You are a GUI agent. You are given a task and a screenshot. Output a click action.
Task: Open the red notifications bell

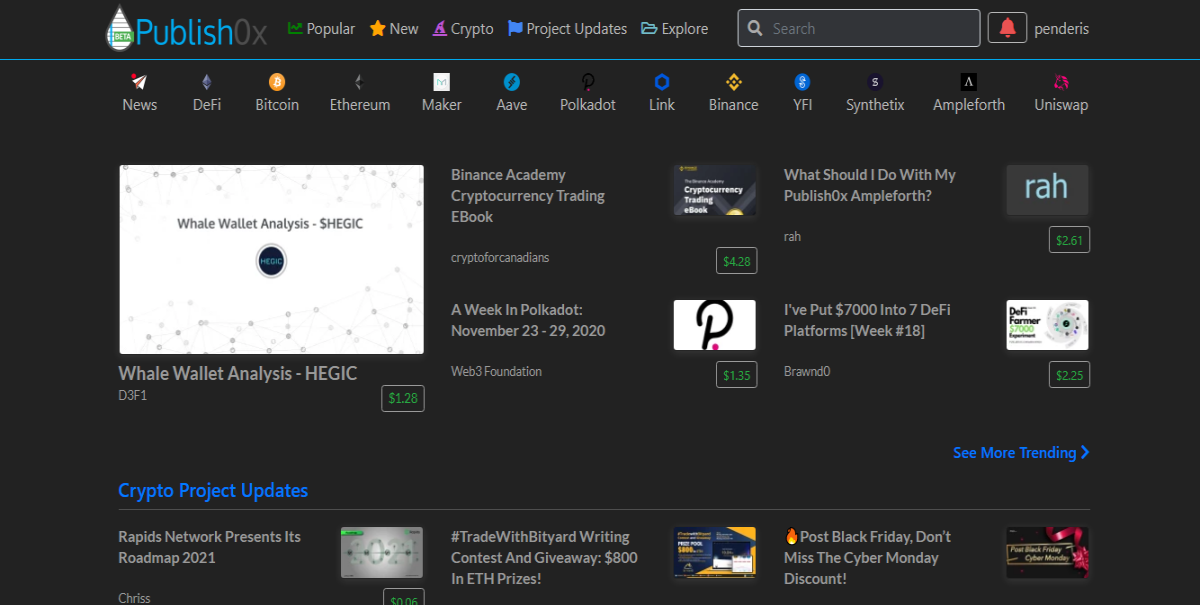point(1007,28)
